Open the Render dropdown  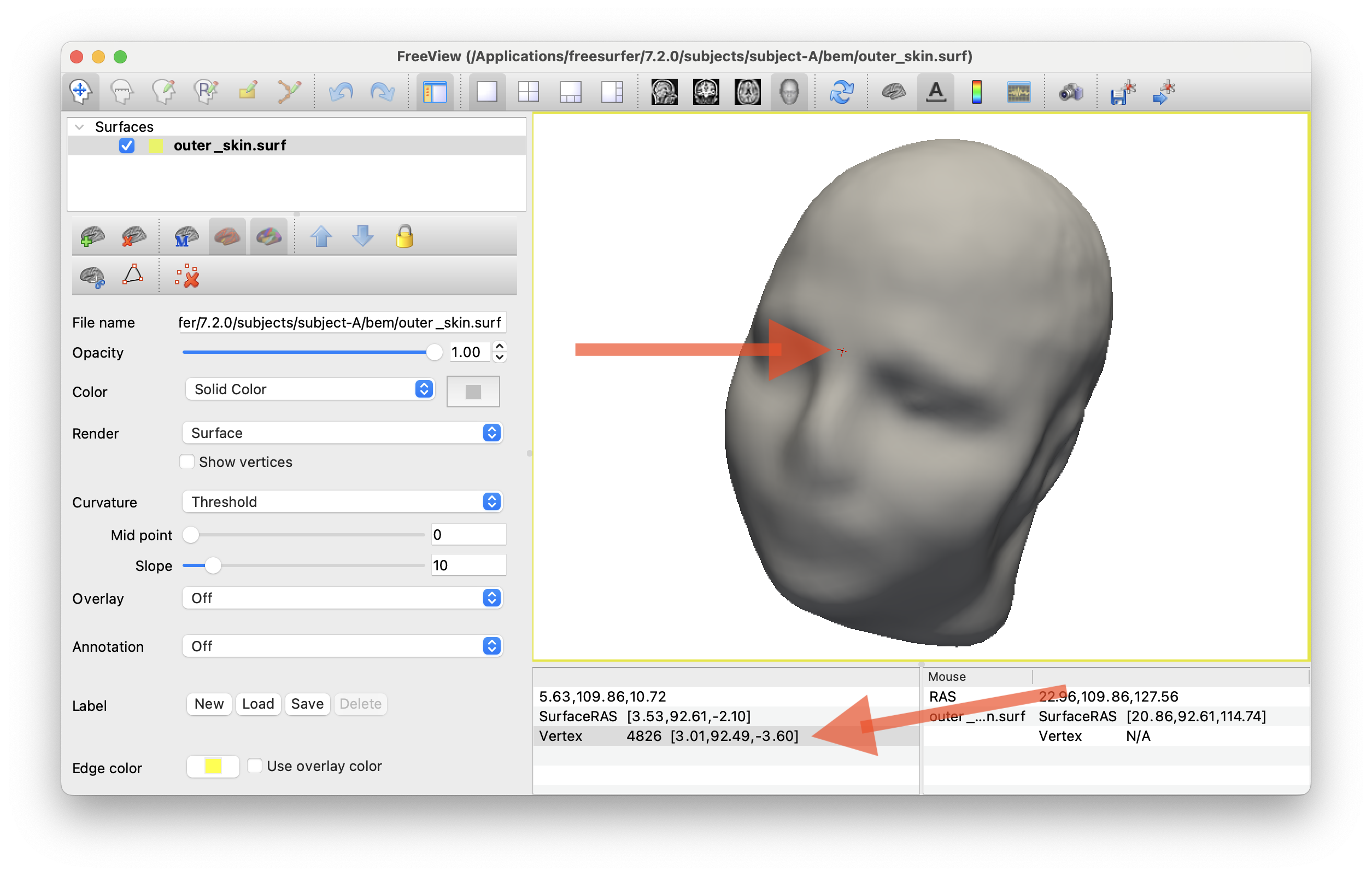[x=342, y=433]
